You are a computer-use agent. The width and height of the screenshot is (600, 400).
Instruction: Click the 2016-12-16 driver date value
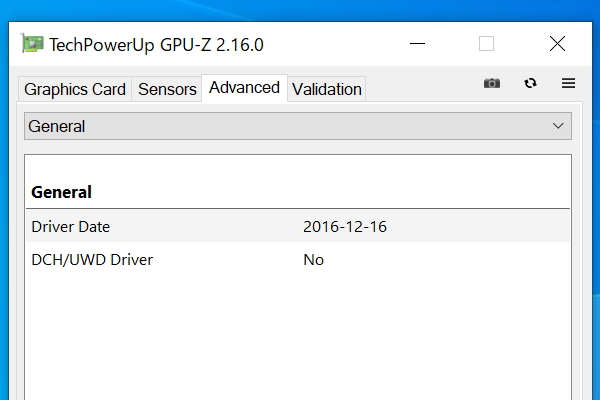click(344, 226)
